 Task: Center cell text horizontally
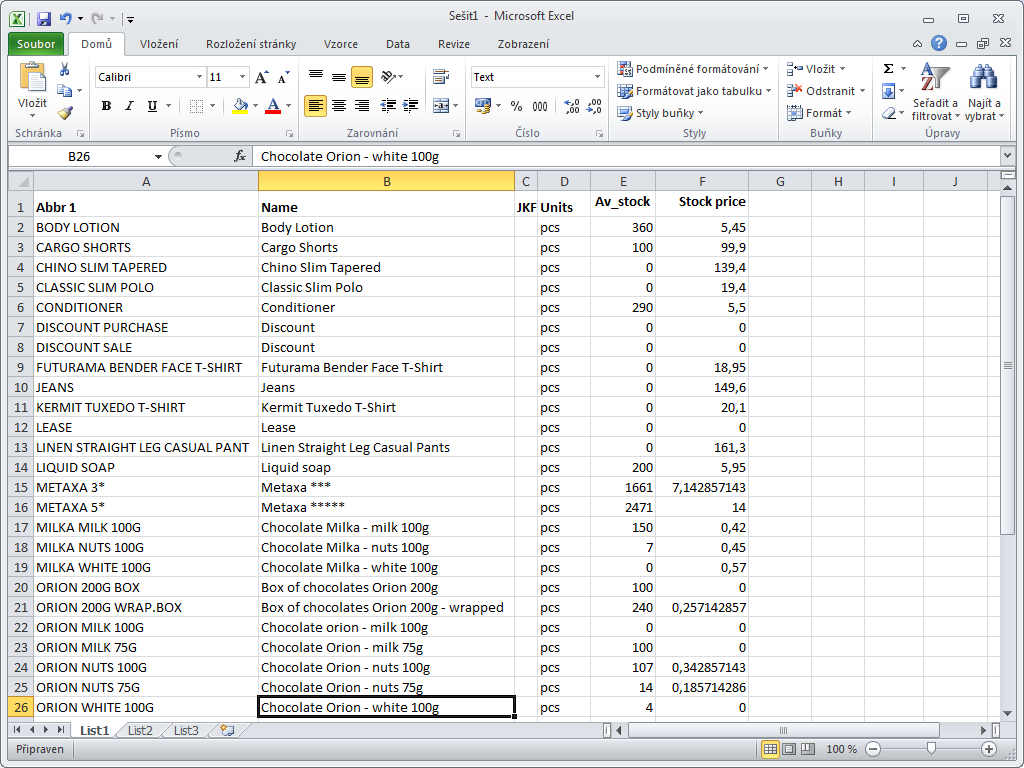[339, 106]
